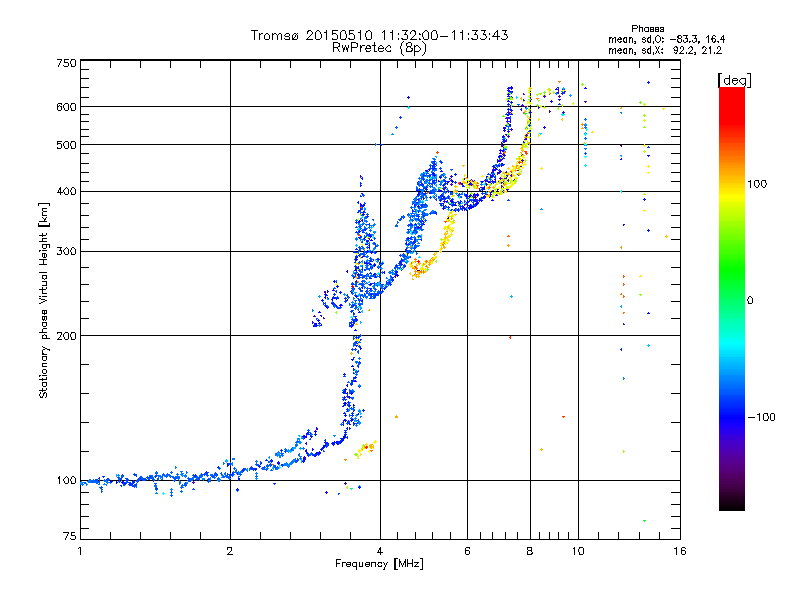800x600 pixels.
Task: Click the 'mean, sd,X: 92.2, 21.2' text
Action: tap(665, 50)
